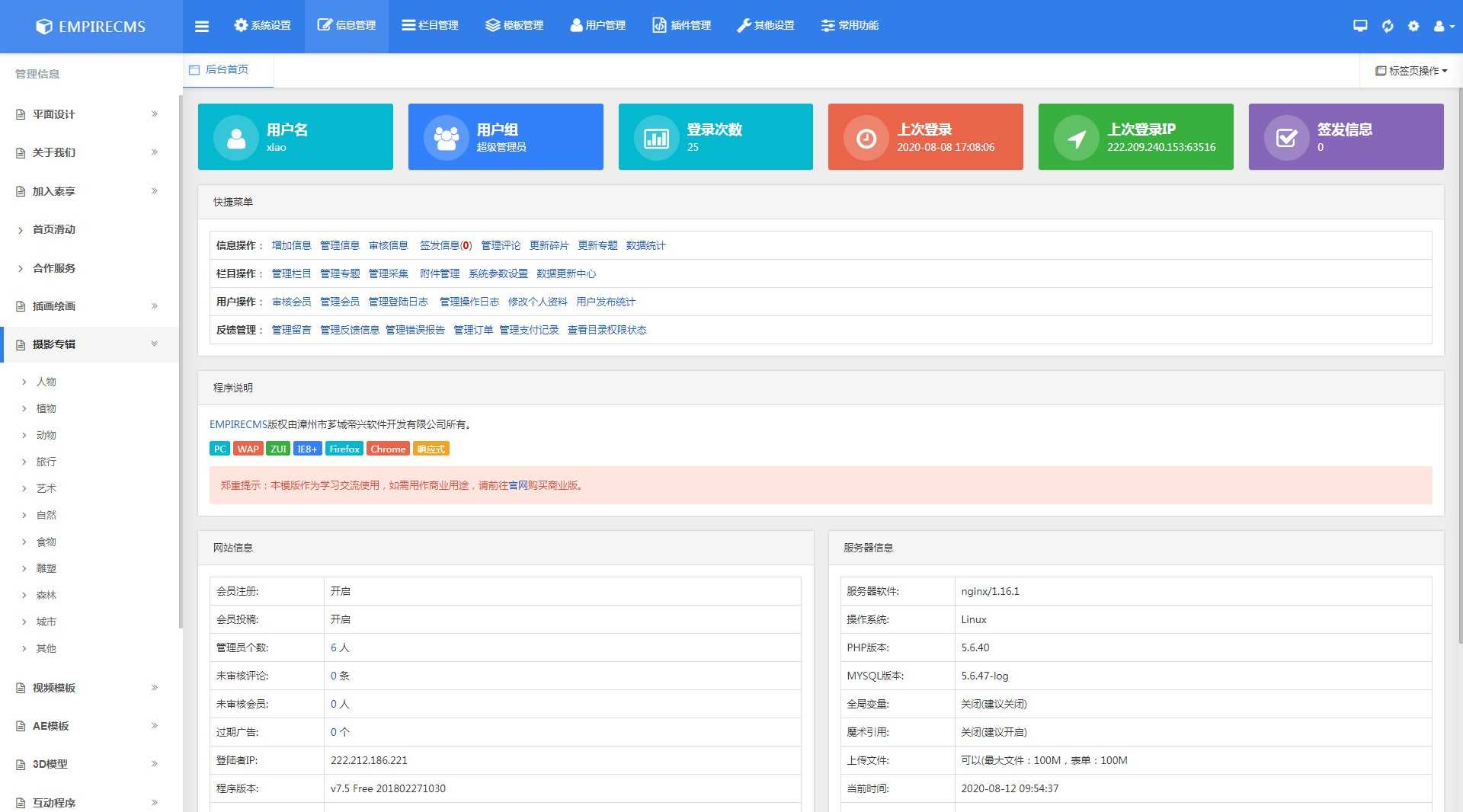This screenshot has width=1463, height=812.
Task: Switch to the 后台首页 tab
Action: tap(226, 70)
